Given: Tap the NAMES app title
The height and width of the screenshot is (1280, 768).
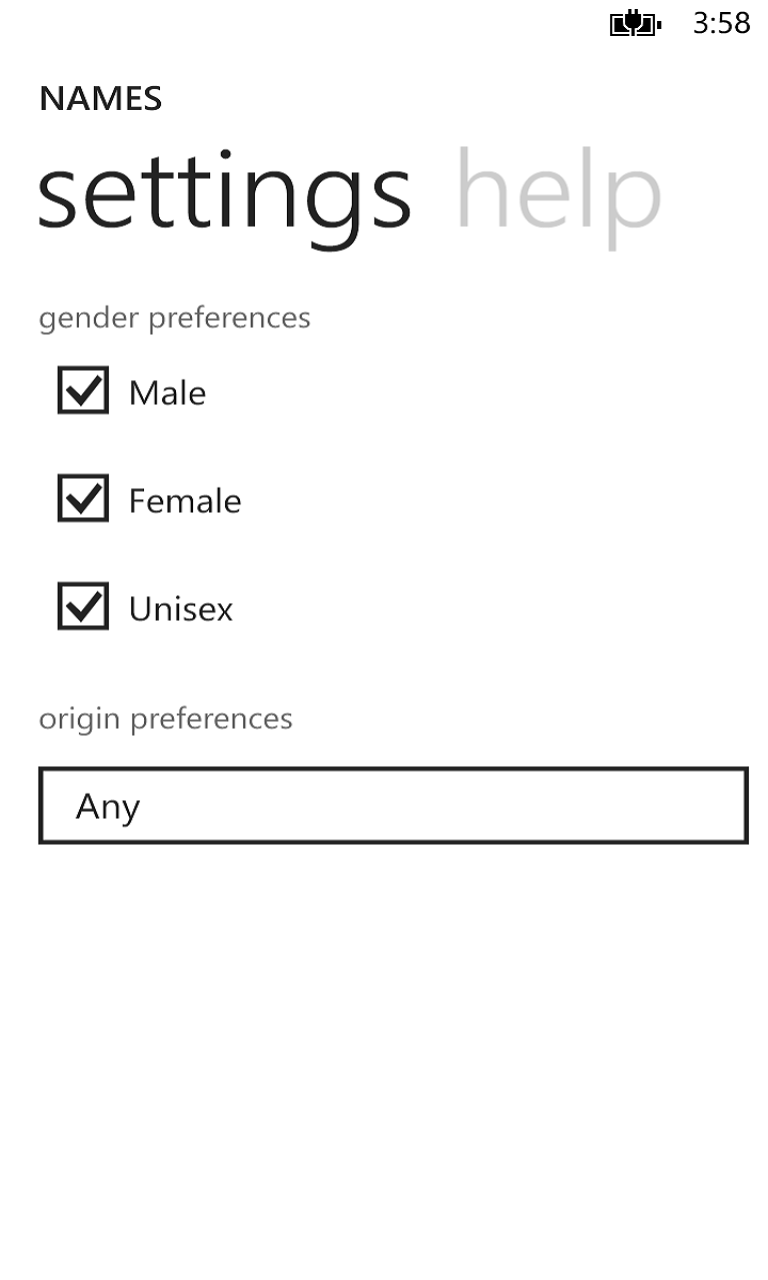Looking at the screenshot, I should pyautogui.click(x=100, y=99).
